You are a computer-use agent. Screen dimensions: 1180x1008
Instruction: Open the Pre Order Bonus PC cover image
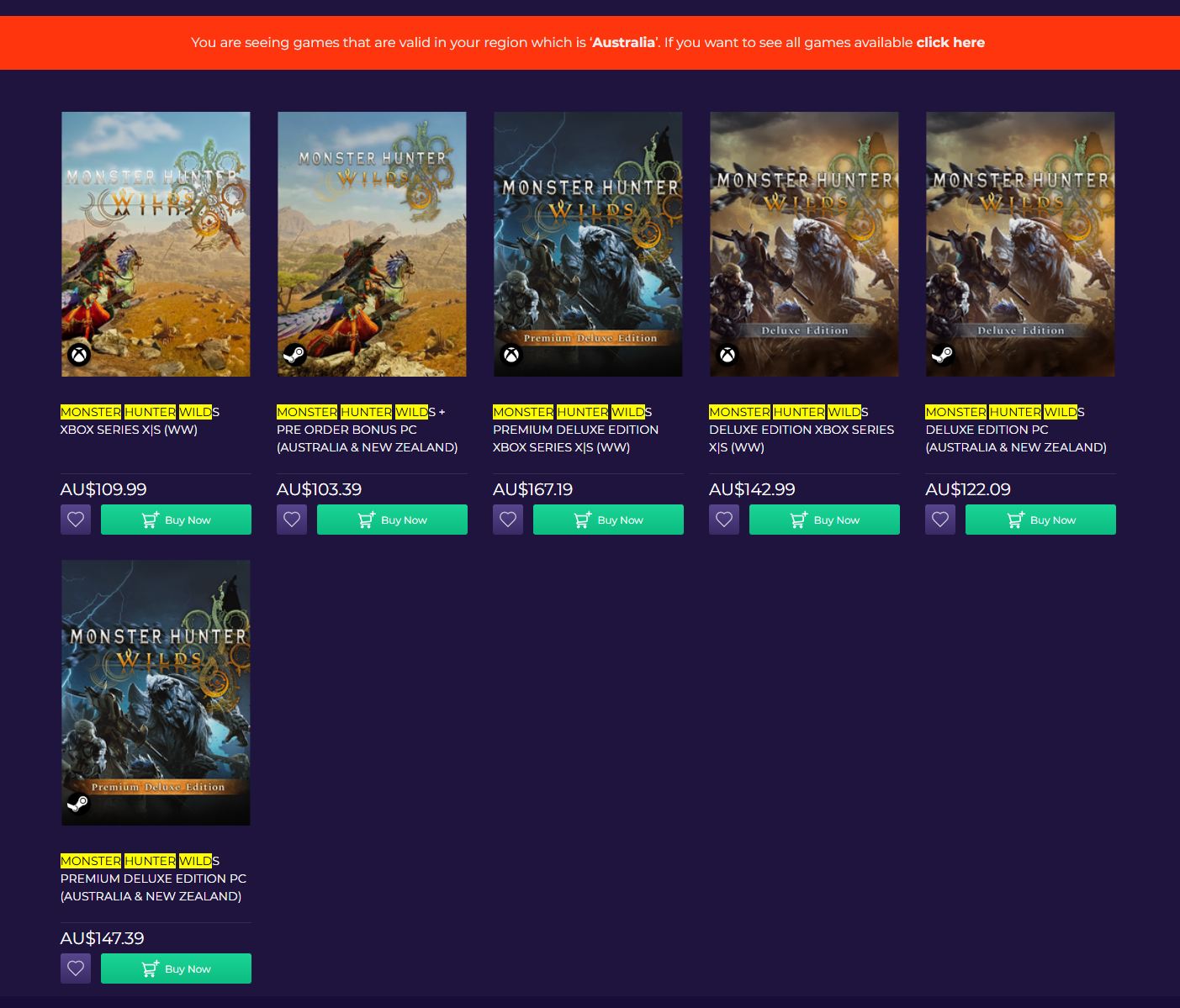click(372, 244)
